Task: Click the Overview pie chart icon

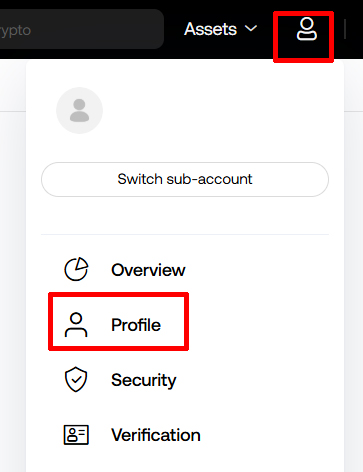Action: pos(76,269)
